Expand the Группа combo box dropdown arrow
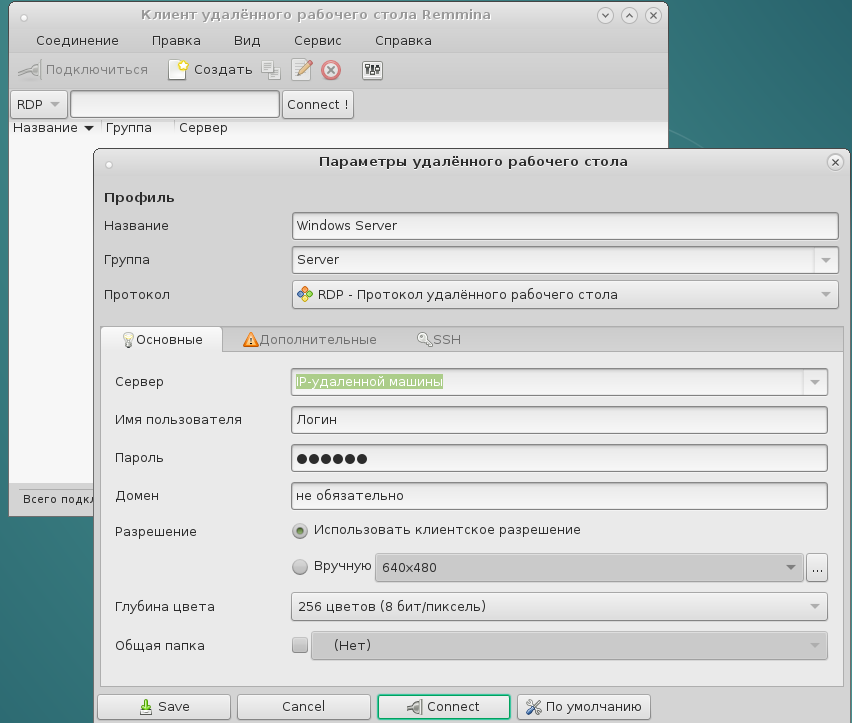Viewport: 852px width, 723px height. click(826, 260)
